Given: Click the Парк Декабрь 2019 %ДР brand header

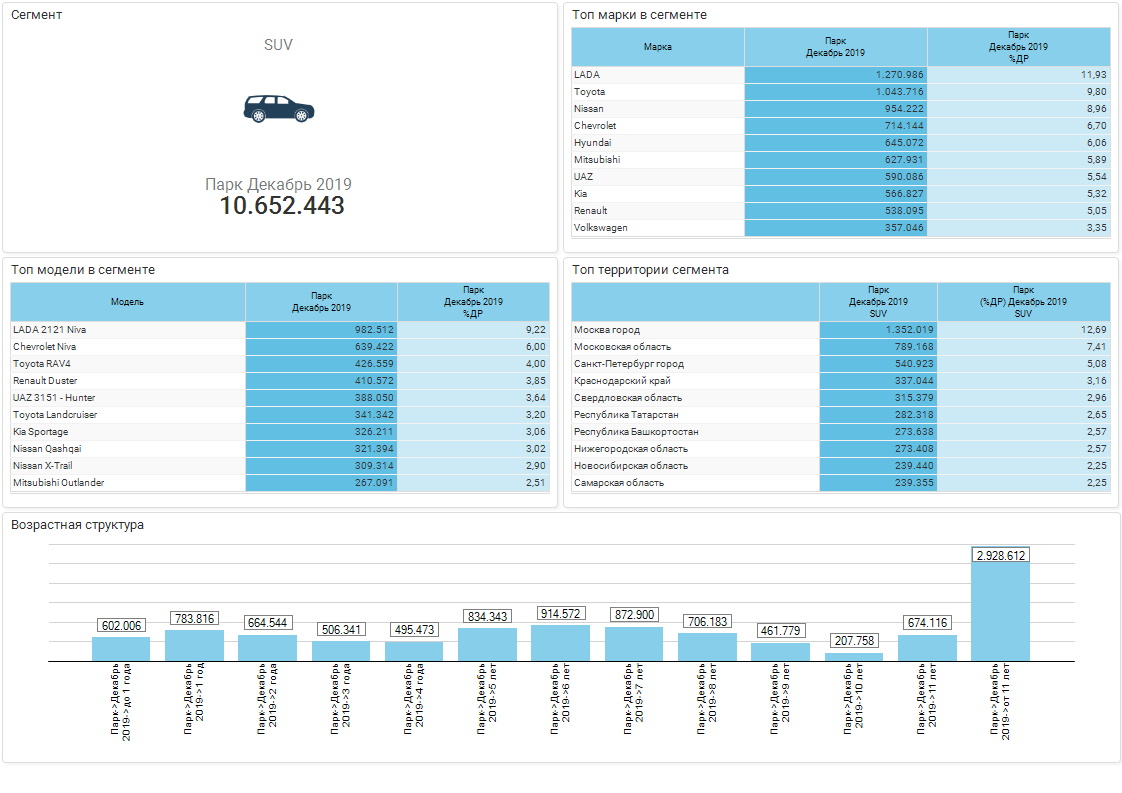Looking at the screenshot, I should 1018,47.
